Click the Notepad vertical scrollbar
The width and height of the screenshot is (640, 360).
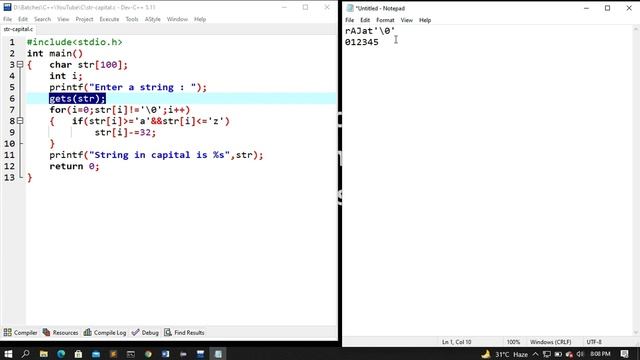636,180
